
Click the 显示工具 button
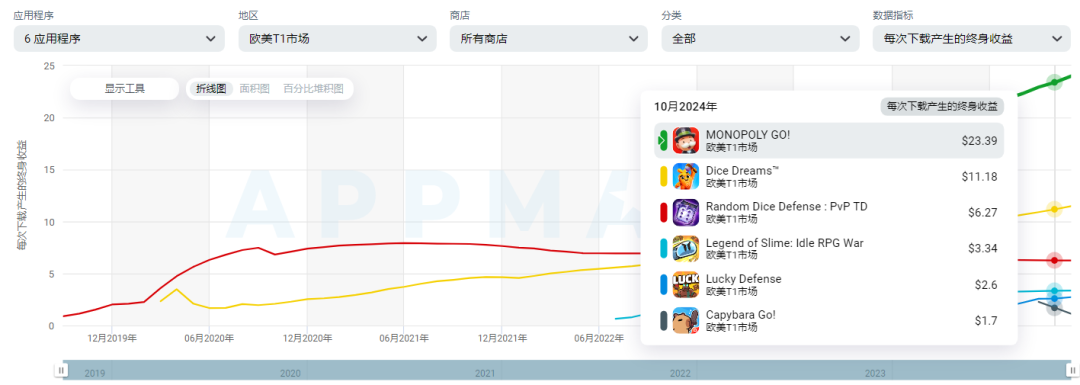125,89
